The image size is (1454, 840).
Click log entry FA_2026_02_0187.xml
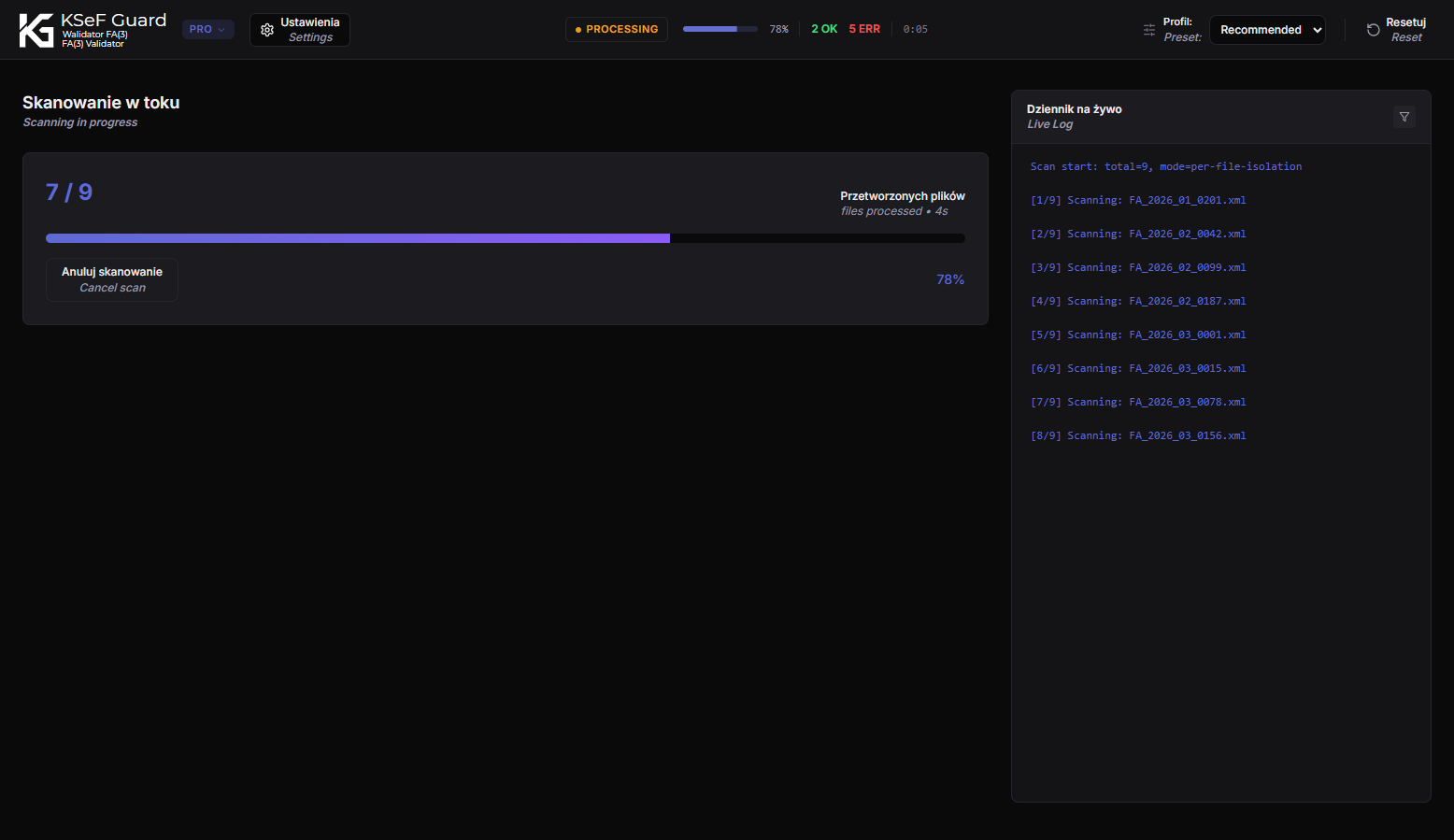pyautogui.click(x=1138, y=301)
